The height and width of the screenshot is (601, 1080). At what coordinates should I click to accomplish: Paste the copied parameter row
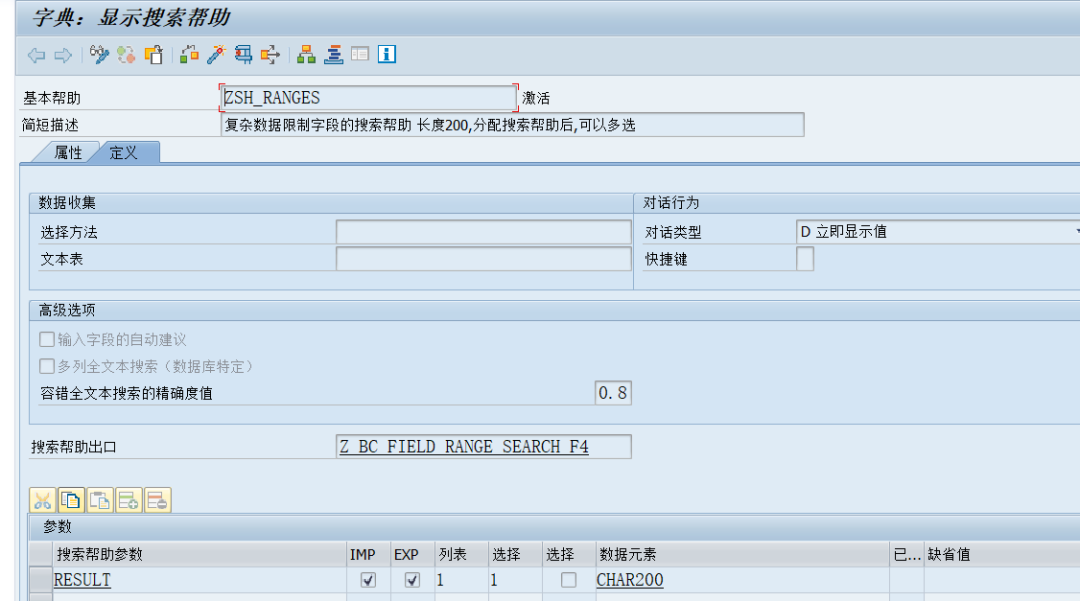point(98,500)
